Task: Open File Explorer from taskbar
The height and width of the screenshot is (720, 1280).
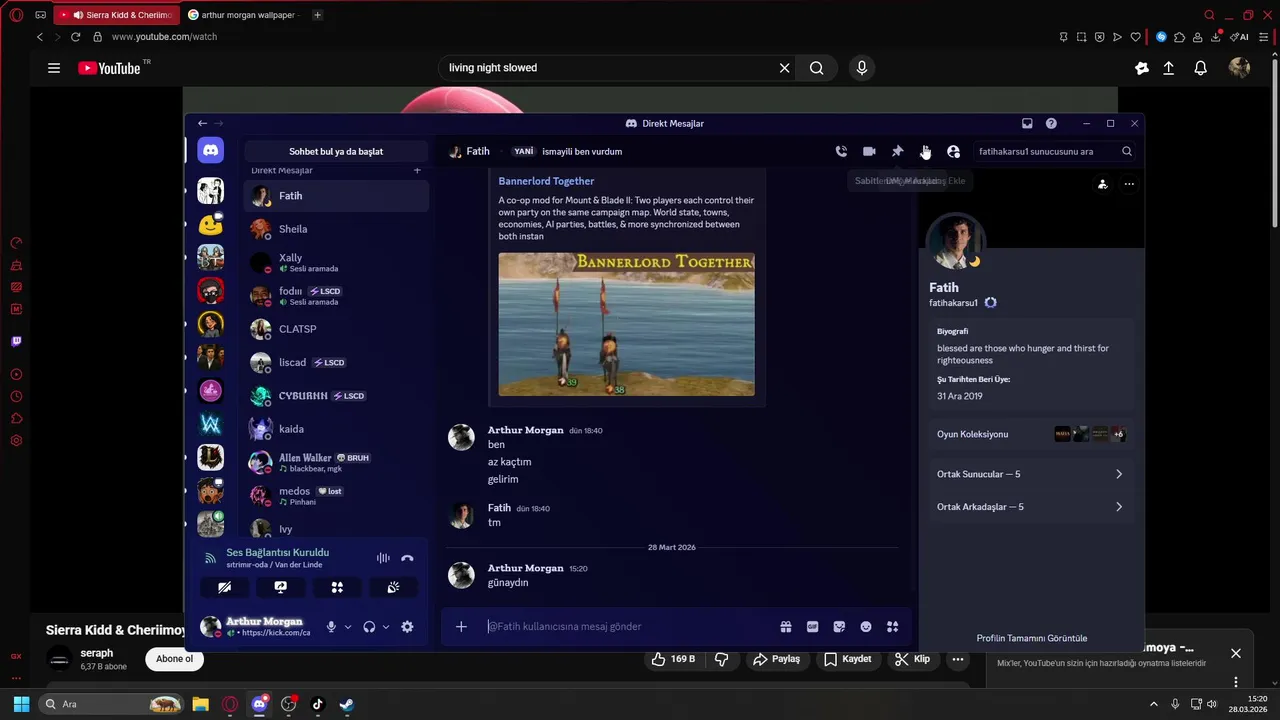Action: click(x=200, y=704)
